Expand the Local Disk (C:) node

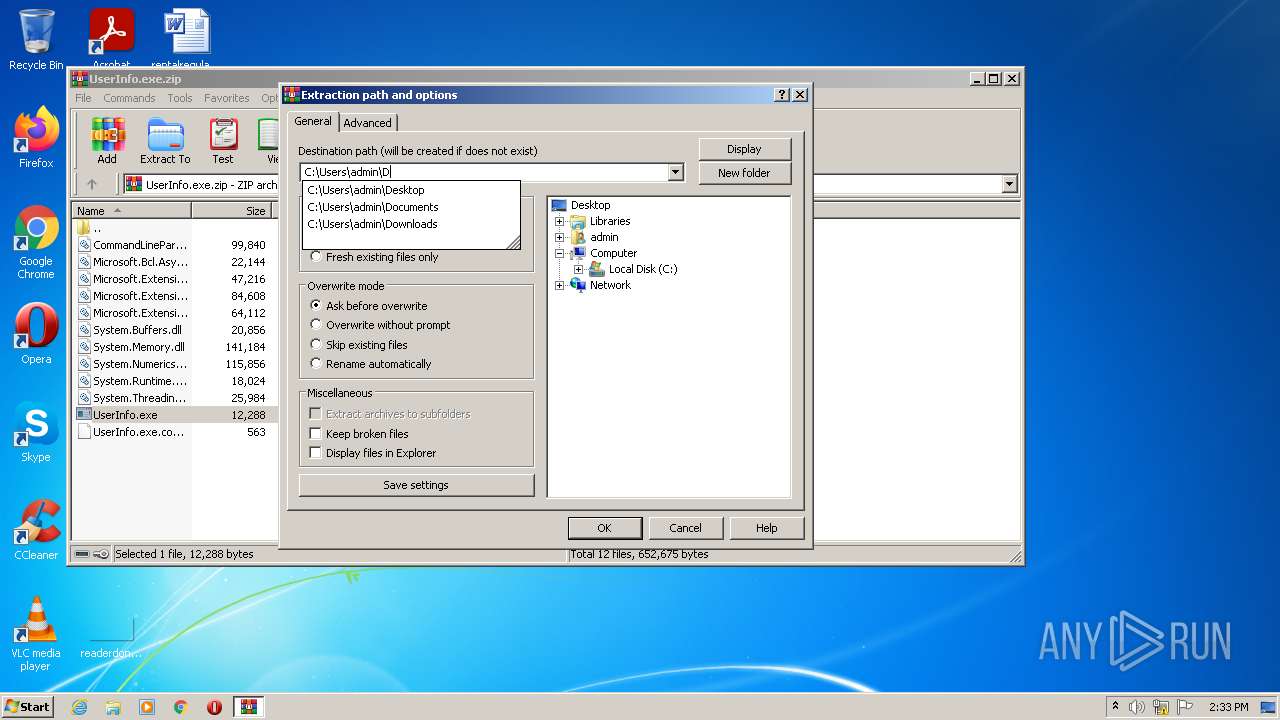click(578, 269)
